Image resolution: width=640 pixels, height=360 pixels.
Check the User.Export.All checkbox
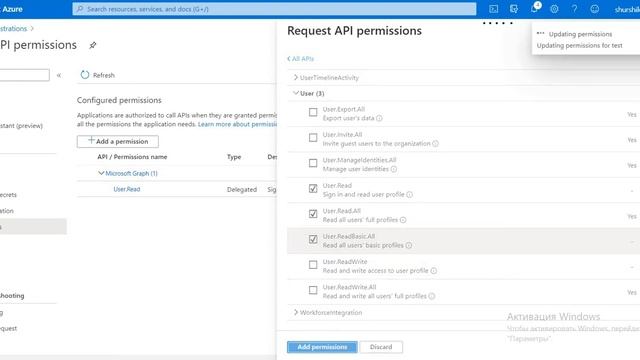pyautogui.click(x=313, y=112)
